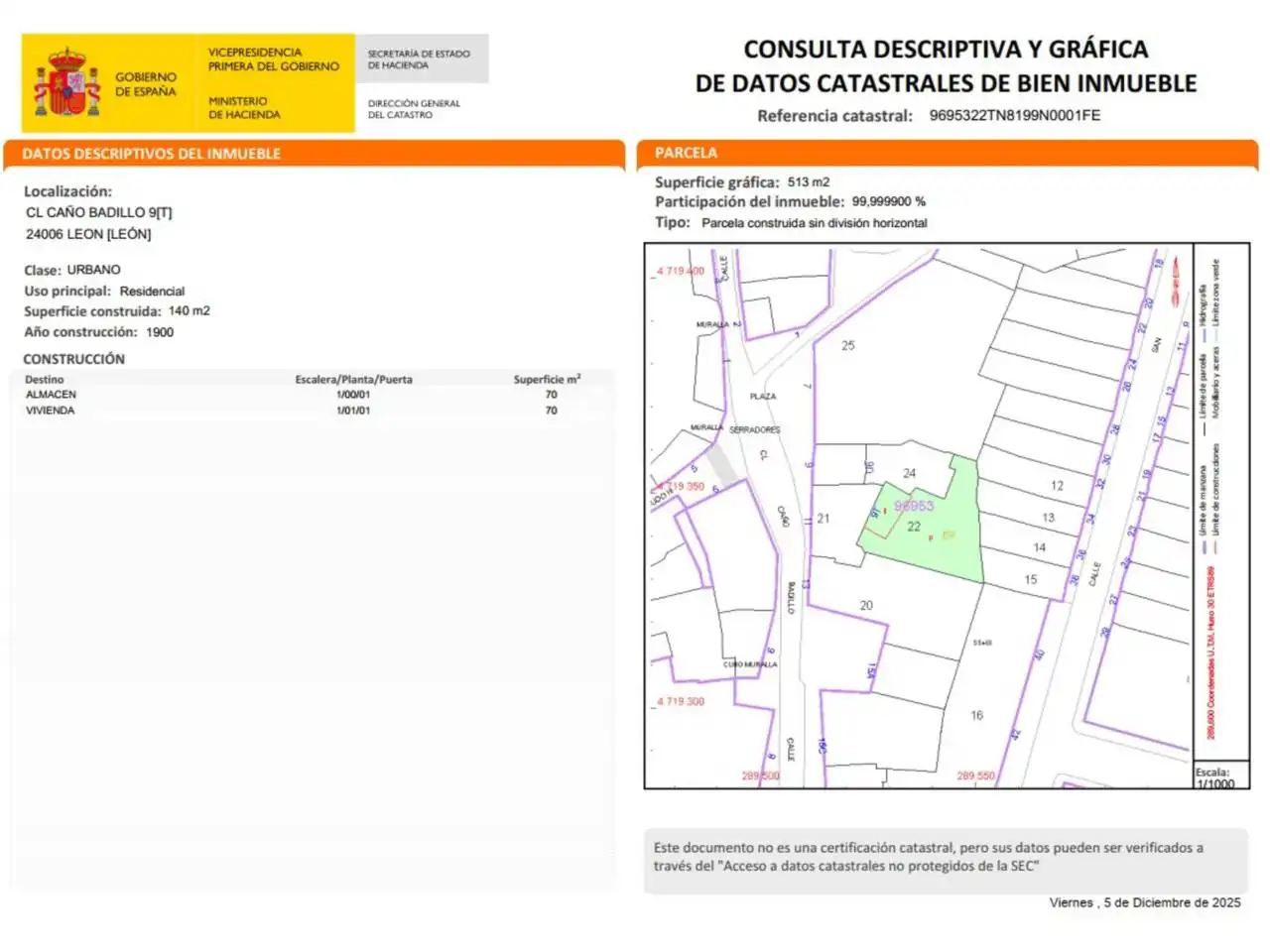Click the '1/01/01' cell in VIVIENDA row
This screenshot has height=952, width=1270.
tap(353, 411)
